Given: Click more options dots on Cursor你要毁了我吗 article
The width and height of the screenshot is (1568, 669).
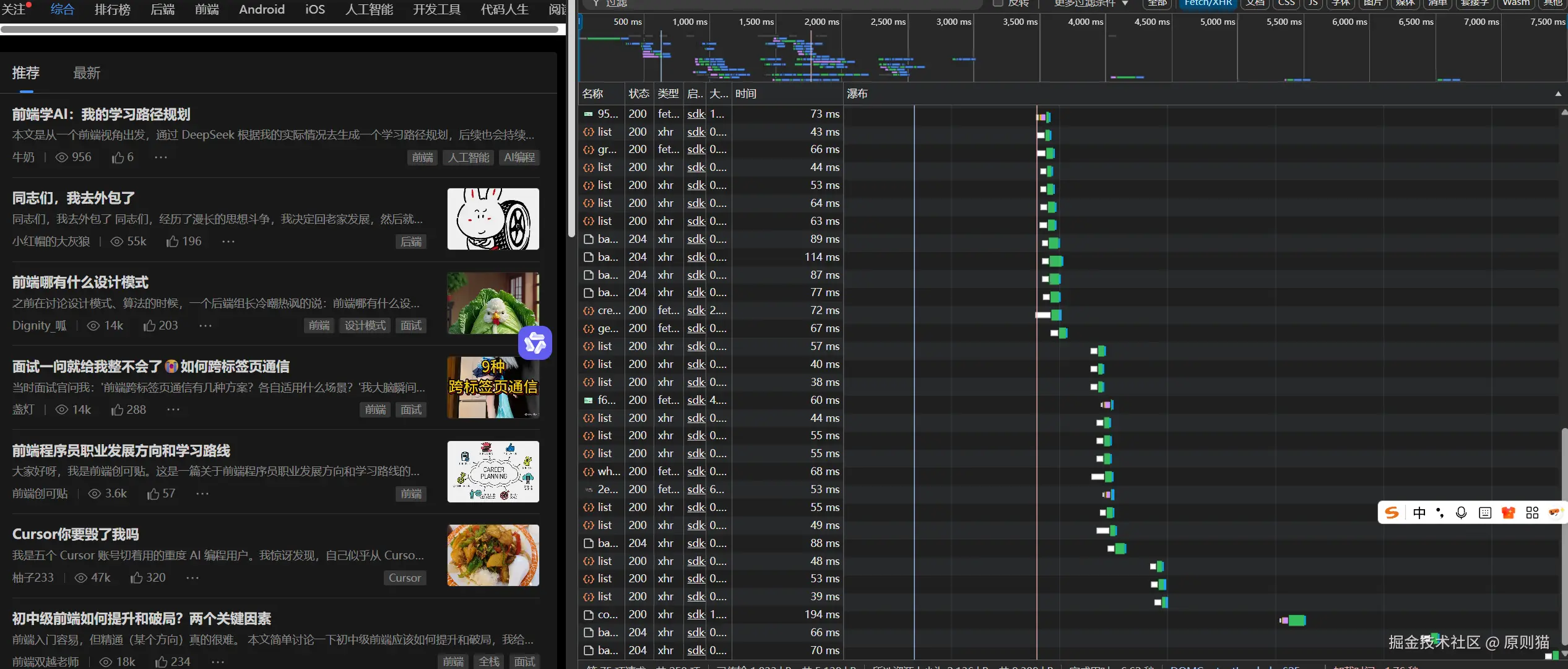Looking at the screenshot, I should point(193,578).
